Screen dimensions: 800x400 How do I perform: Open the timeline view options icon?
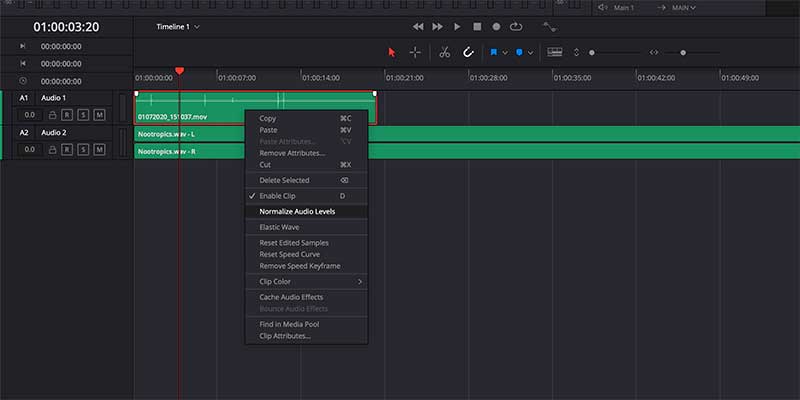tap(555, 52)
